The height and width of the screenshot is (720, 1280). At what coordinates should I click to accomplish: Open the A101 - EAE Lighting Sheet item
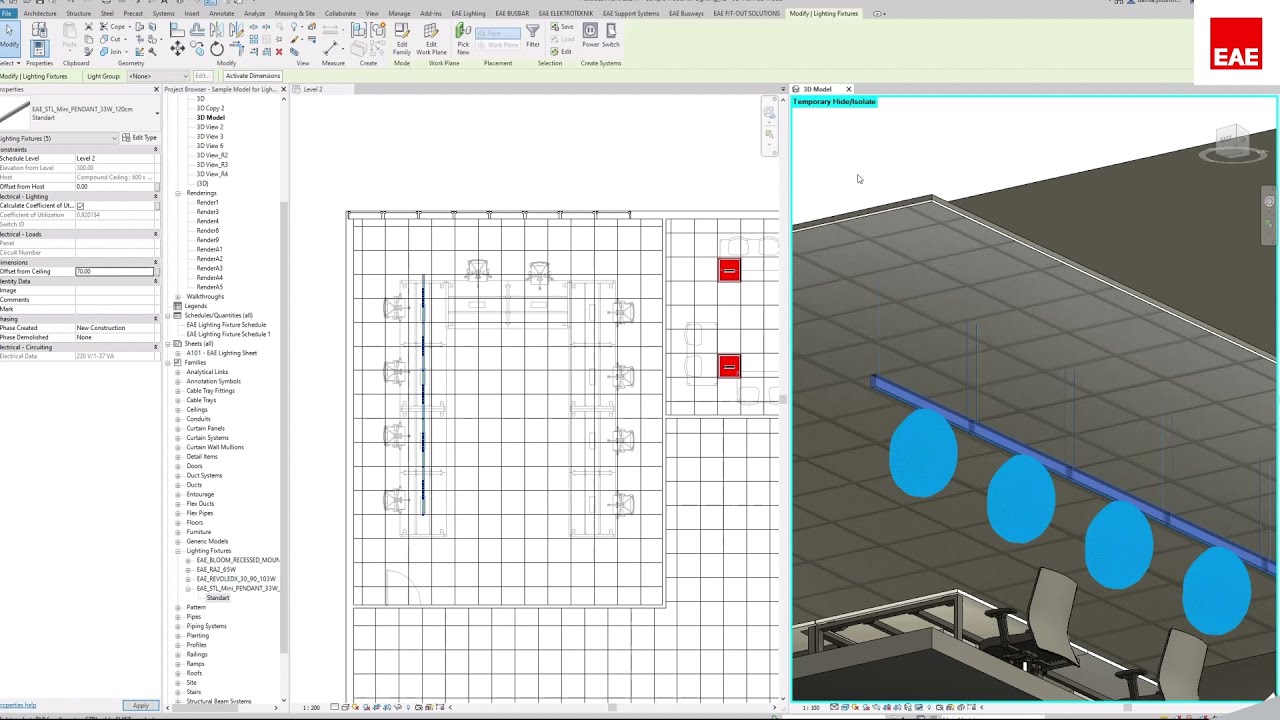(221, 353)
